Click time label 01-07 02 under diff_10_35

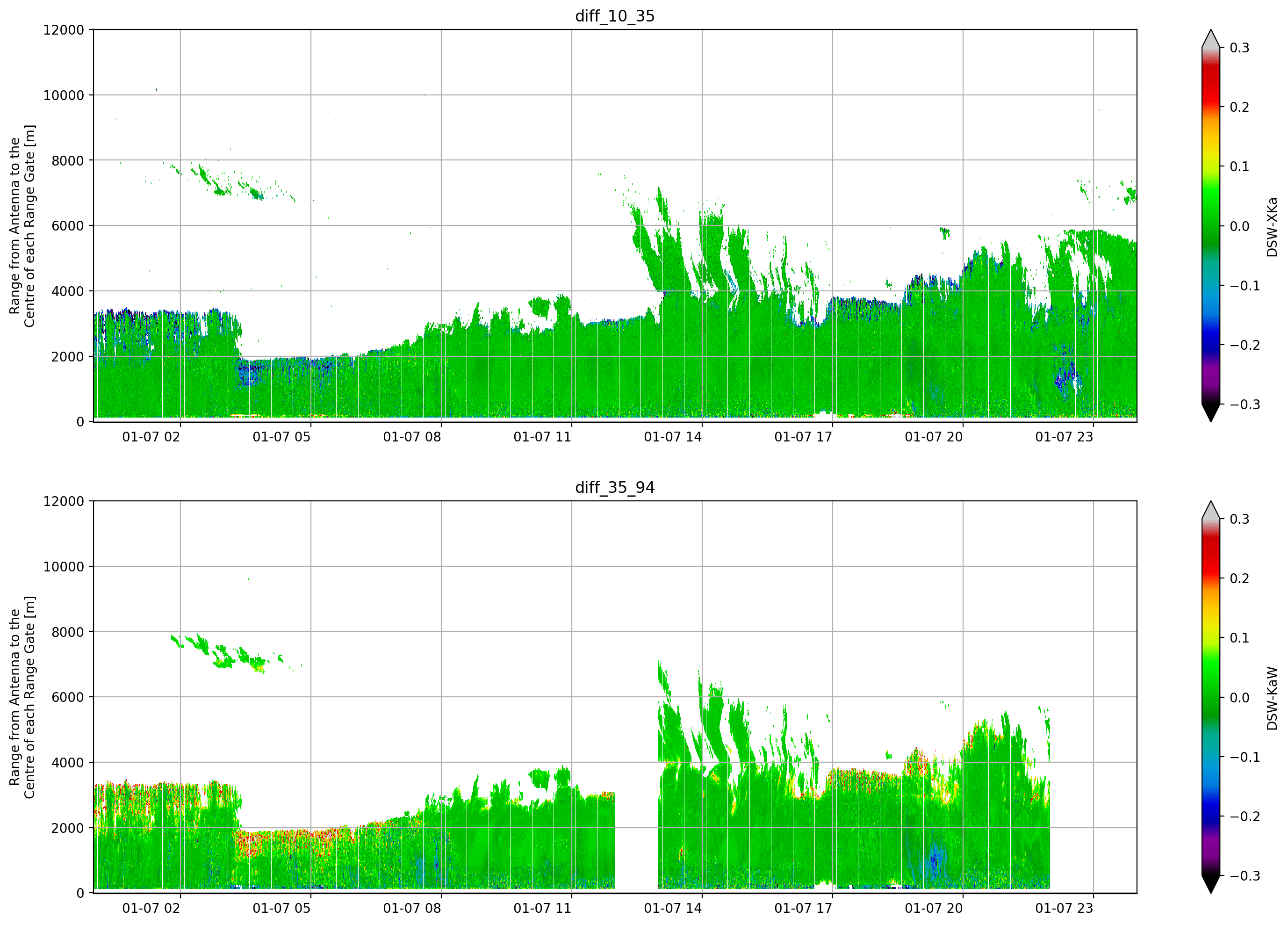tap(151, 437)
